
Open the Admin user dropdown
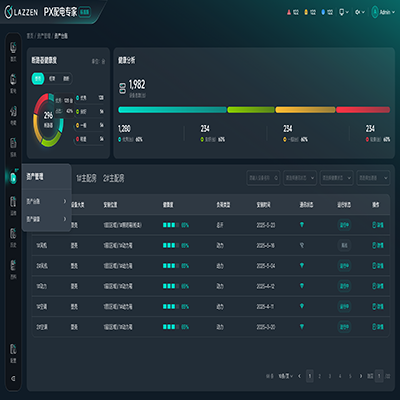[x=383, y=12]
